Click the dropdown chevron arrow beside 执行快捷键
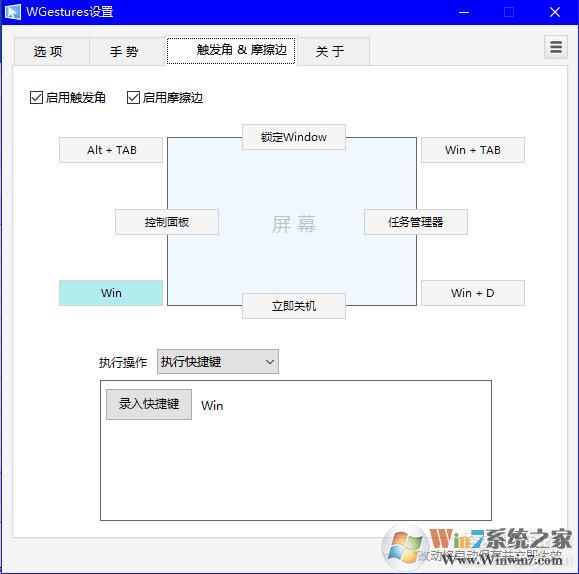Image resolution: width=579 pixels, height=574 pixels. pyautogui.click(x=270, y=362)
